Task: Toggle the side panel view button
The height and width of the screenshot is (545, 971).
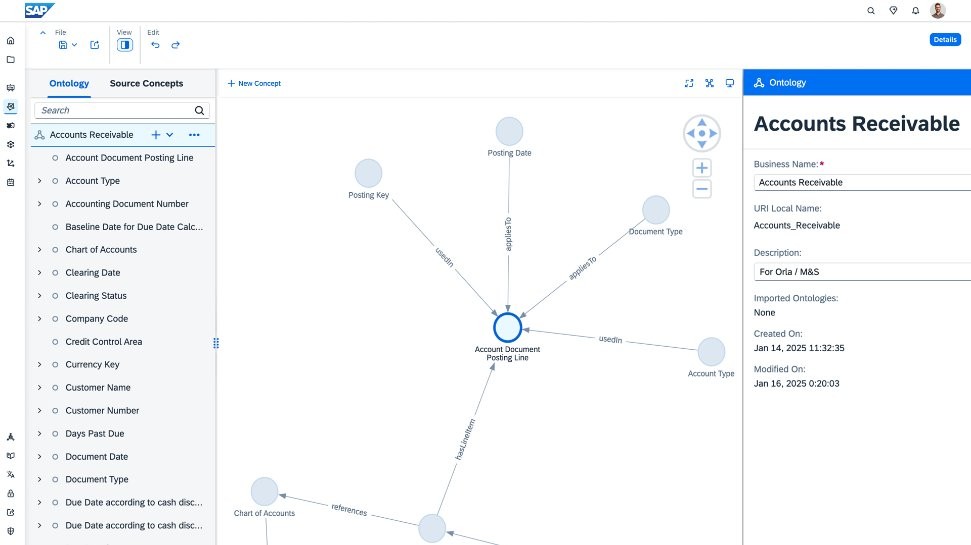Action: point(125,45)
